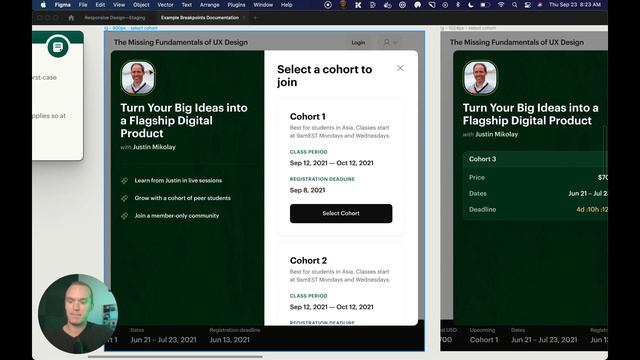Click middle frame's 'The Missing Fundamentals' page title
Viewport: 640px width, 360px height.
(x=181, y=42)
